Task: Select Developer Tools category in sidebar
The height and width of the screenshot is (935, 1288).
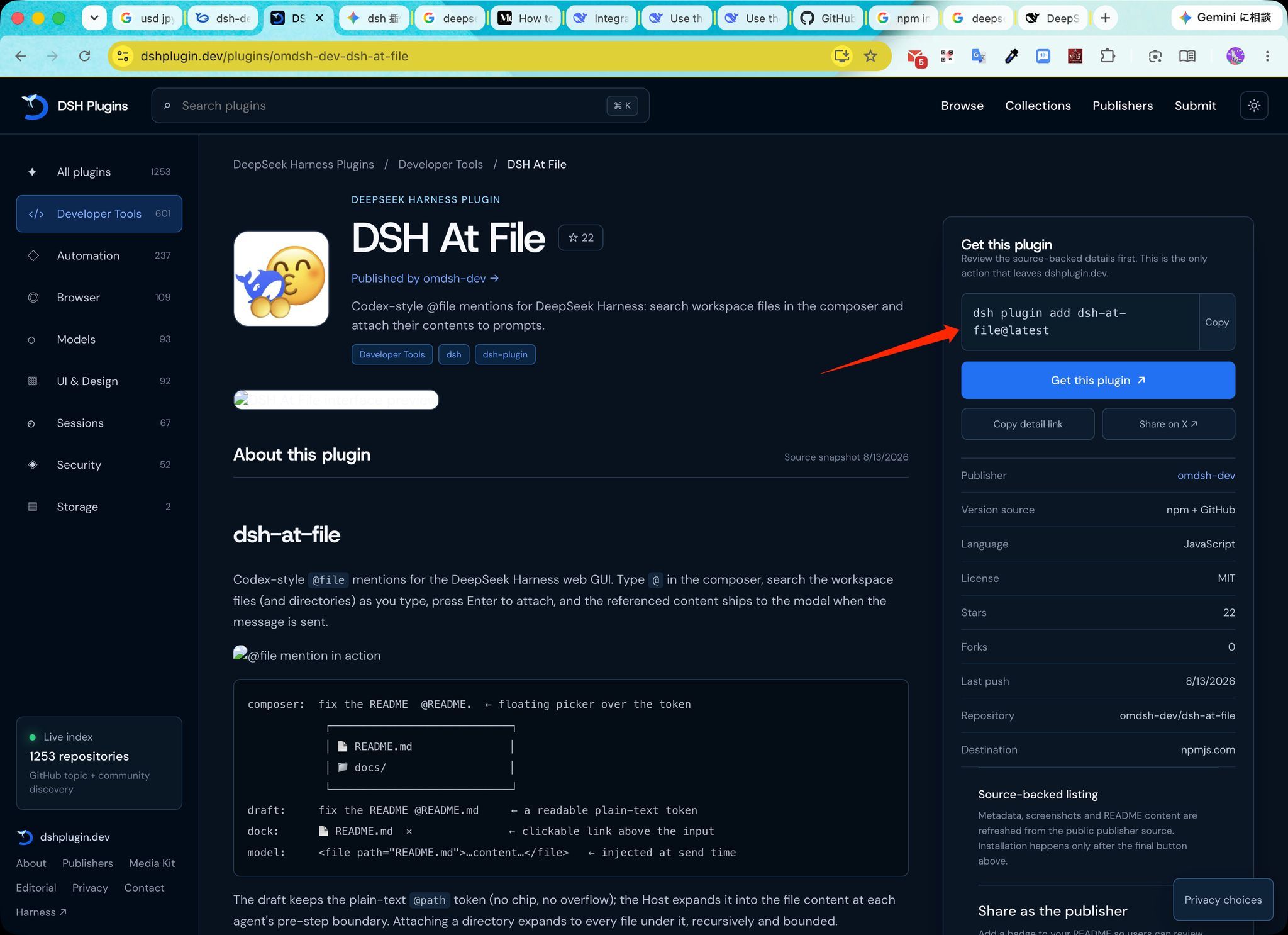Action: coord(99,214)
